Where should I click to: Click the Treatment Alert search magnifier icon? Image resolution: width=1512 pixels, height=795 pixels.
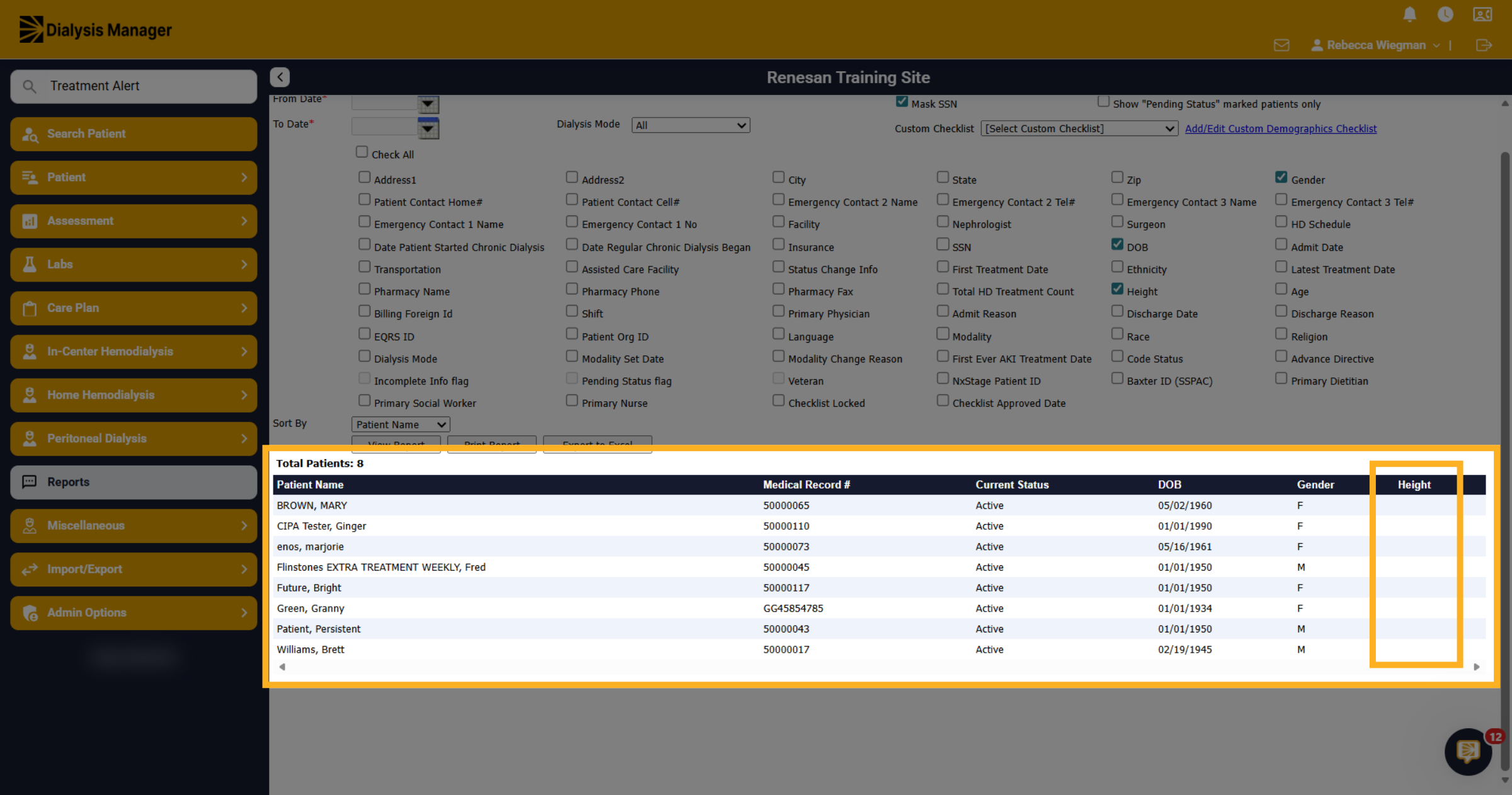click(30, 86)
